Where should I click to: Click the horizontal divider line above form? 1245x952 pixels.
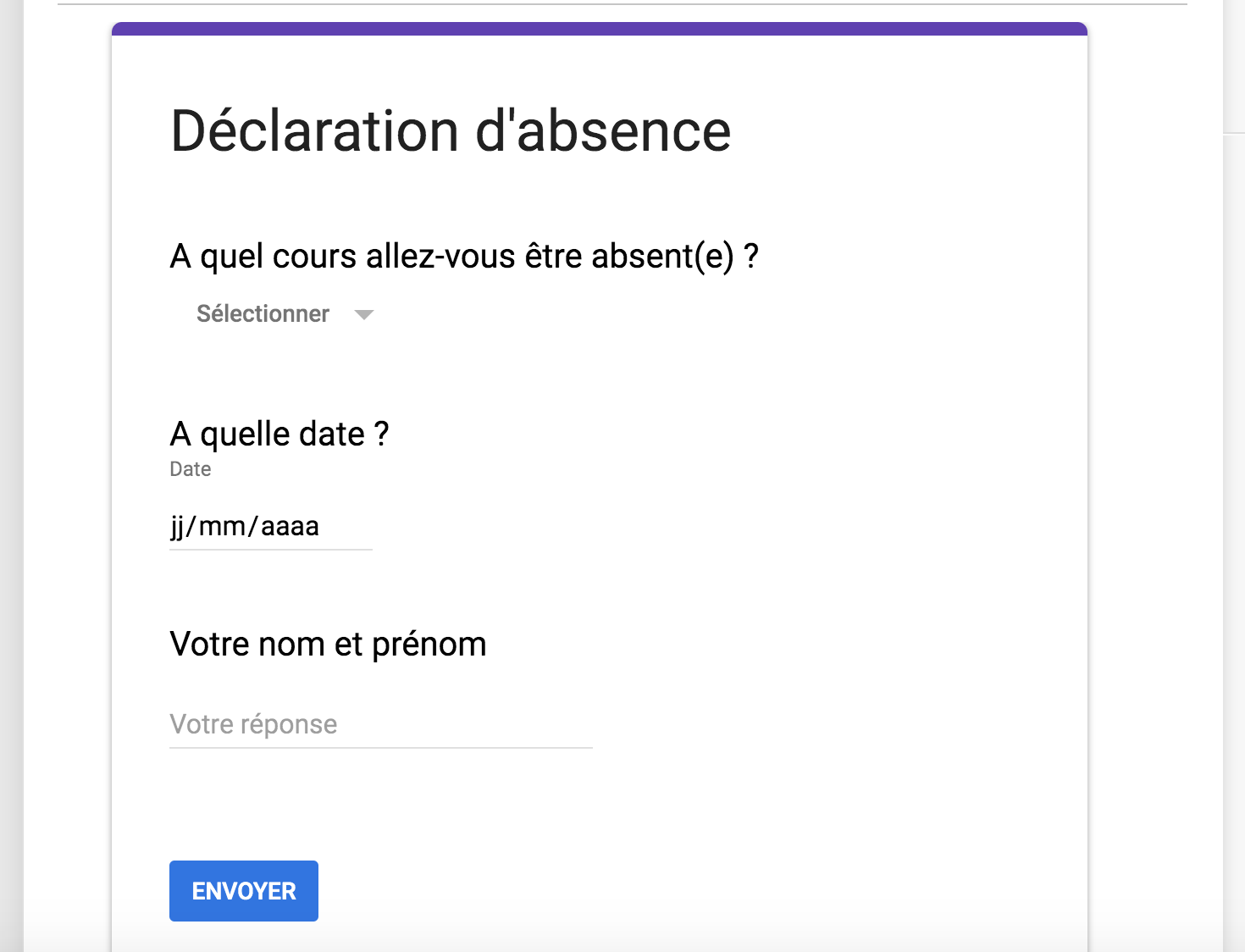click(x=622, y=4)
